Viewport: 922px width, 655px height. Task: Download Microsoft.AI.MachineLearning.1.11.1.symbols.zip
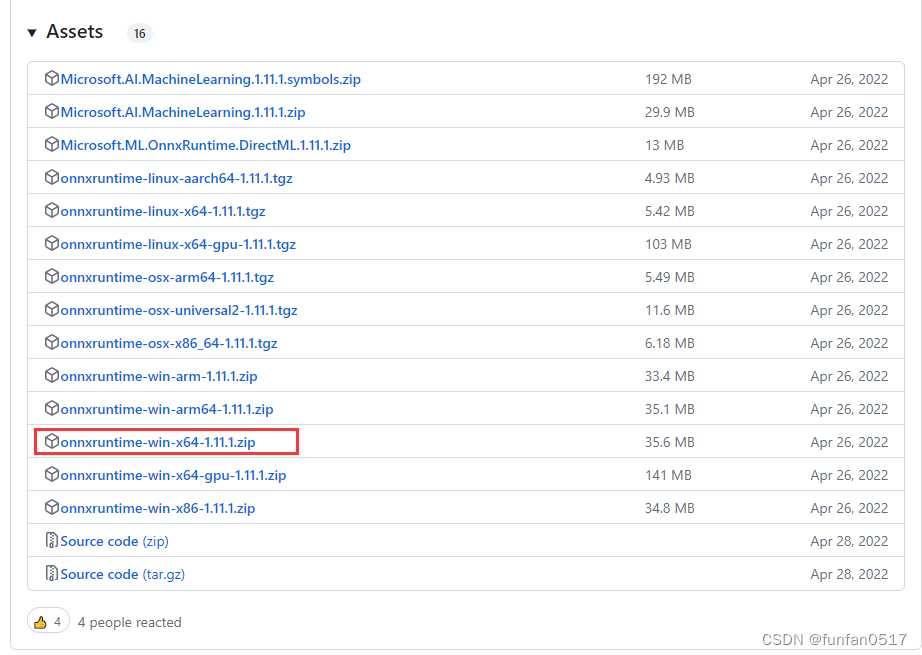[211, 79]
